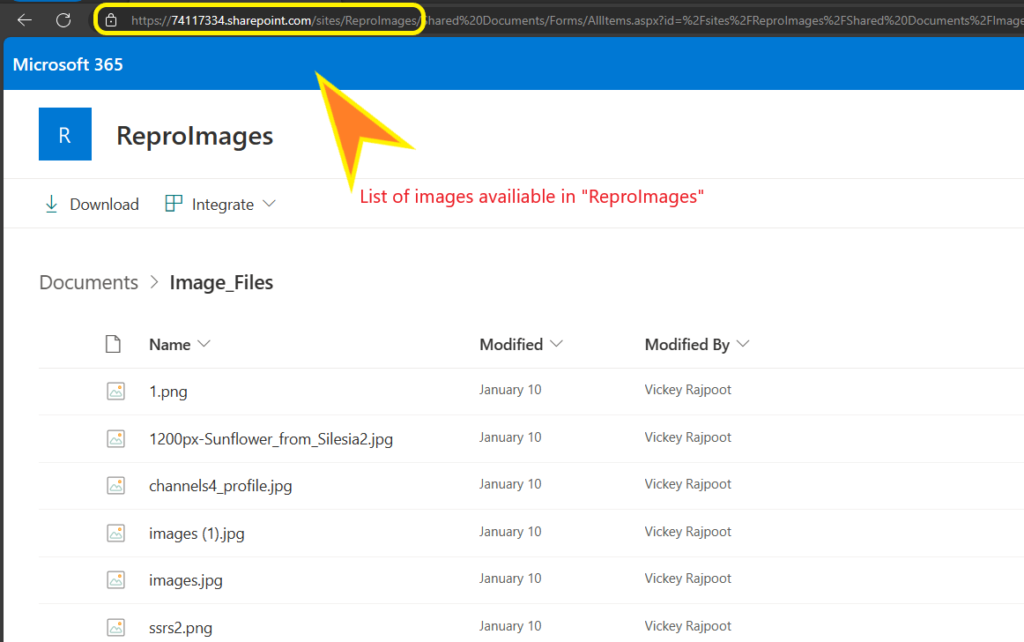The height and width of the screenshot is (642, 1024).
Task: Click image icon for 1.png
Action: [x=116, y=391]
